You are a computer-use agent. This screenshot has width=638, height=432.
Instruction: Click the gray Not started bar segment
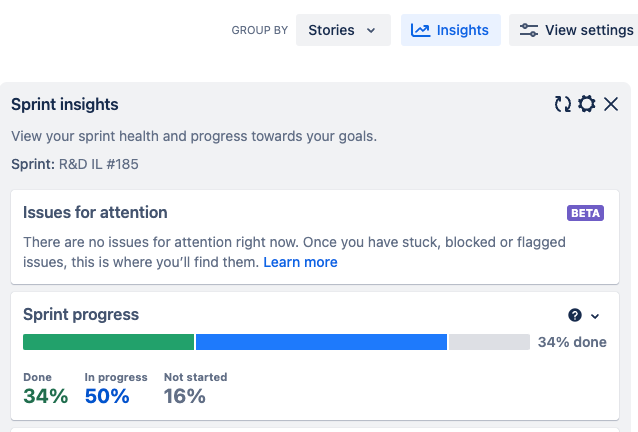[489, 342]
